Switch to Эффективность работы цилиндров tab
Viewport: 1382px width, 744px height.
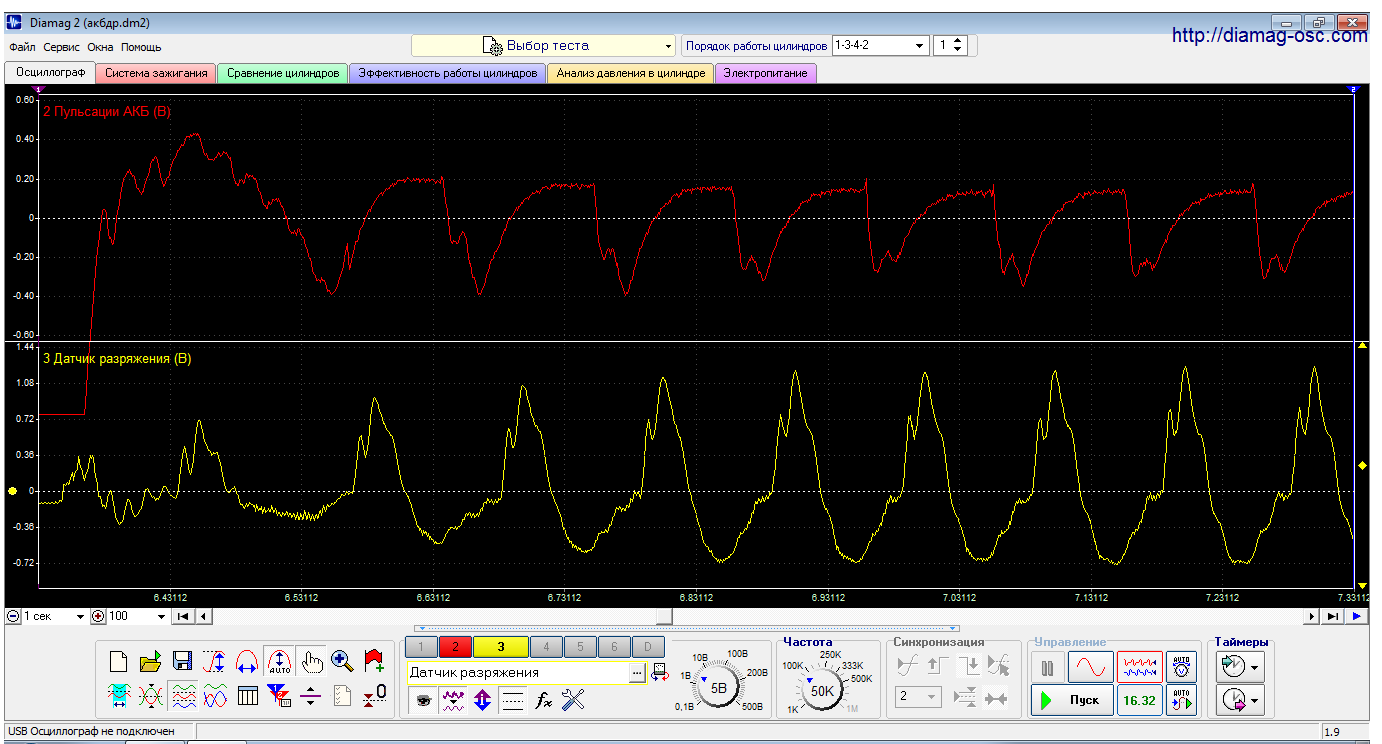pyautogui.click(x=448, y=73)
